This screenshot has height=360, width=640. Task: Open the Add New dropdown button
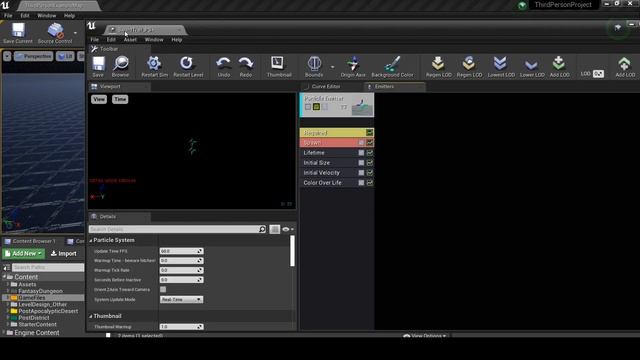coord(24,253)
